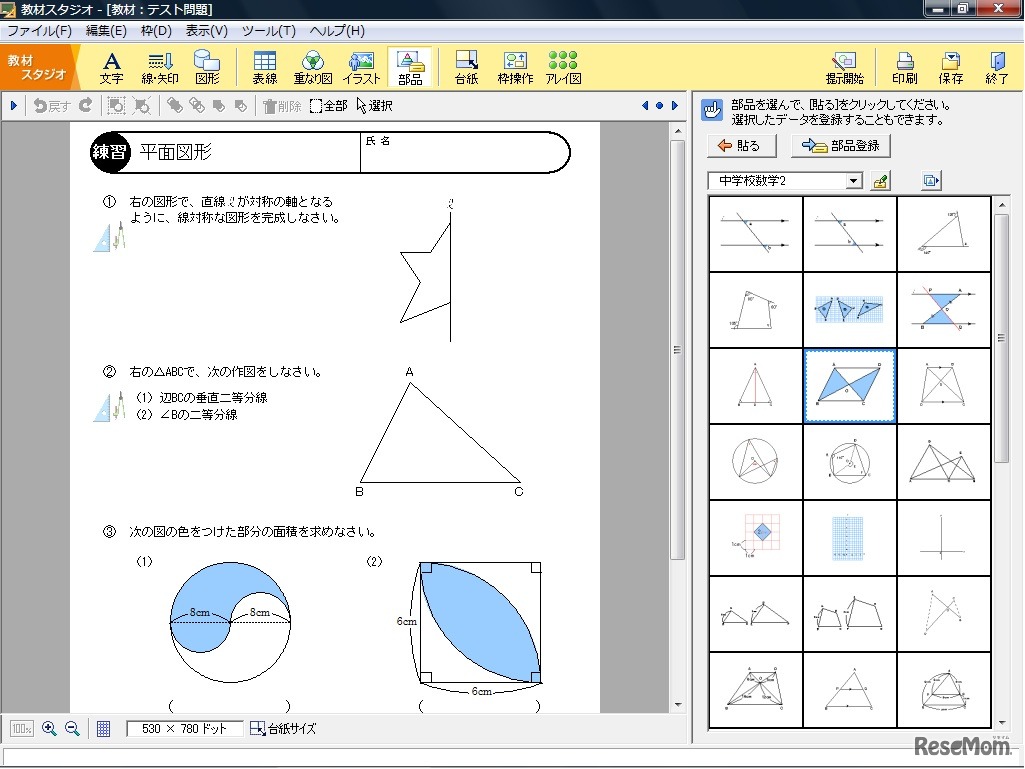Click the 削除 delete button
The width and height of the screenshot is (1025, 769).
point(282,106)
